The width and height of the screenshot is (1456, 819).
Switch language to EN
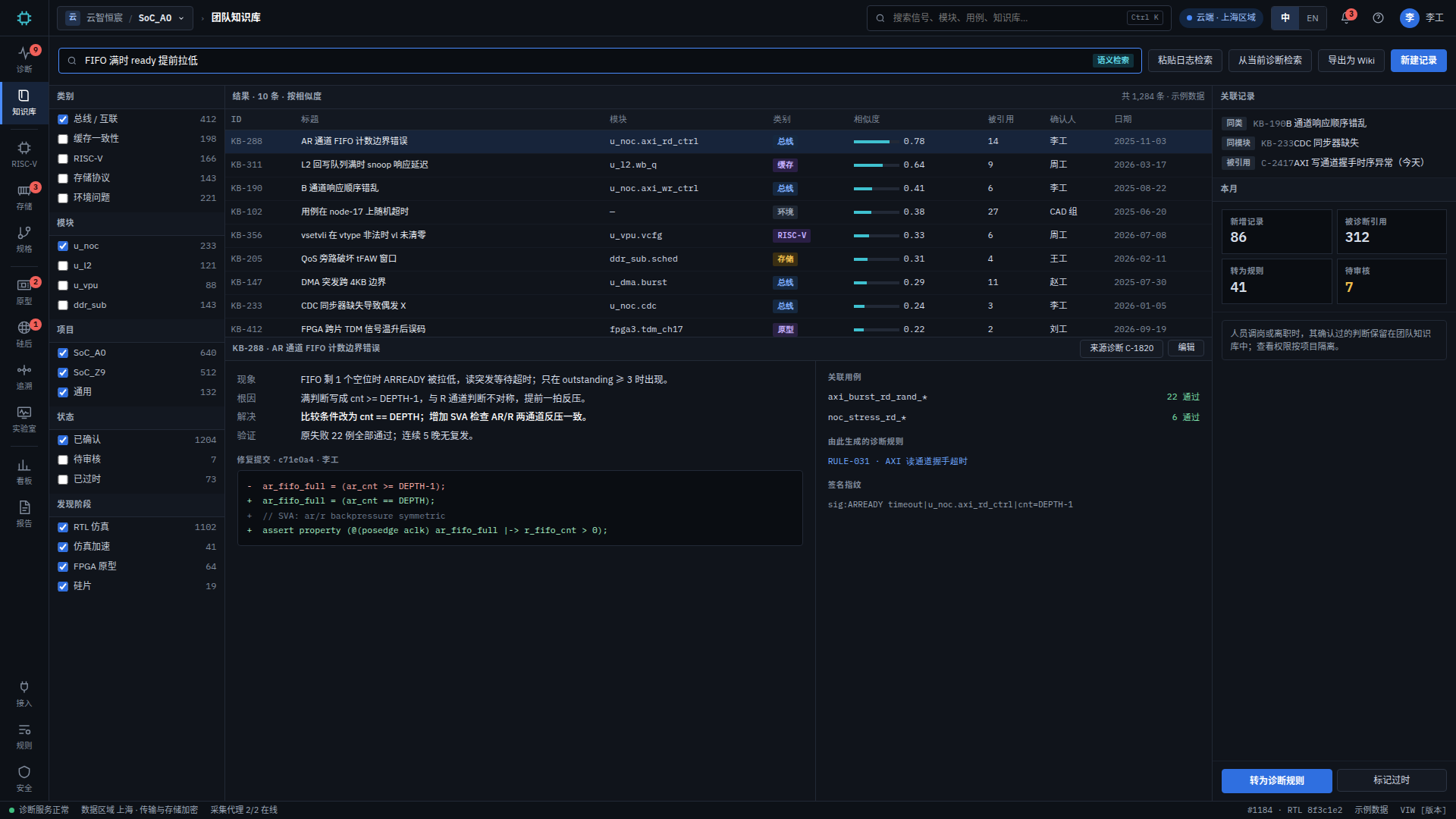[1312, 17]
